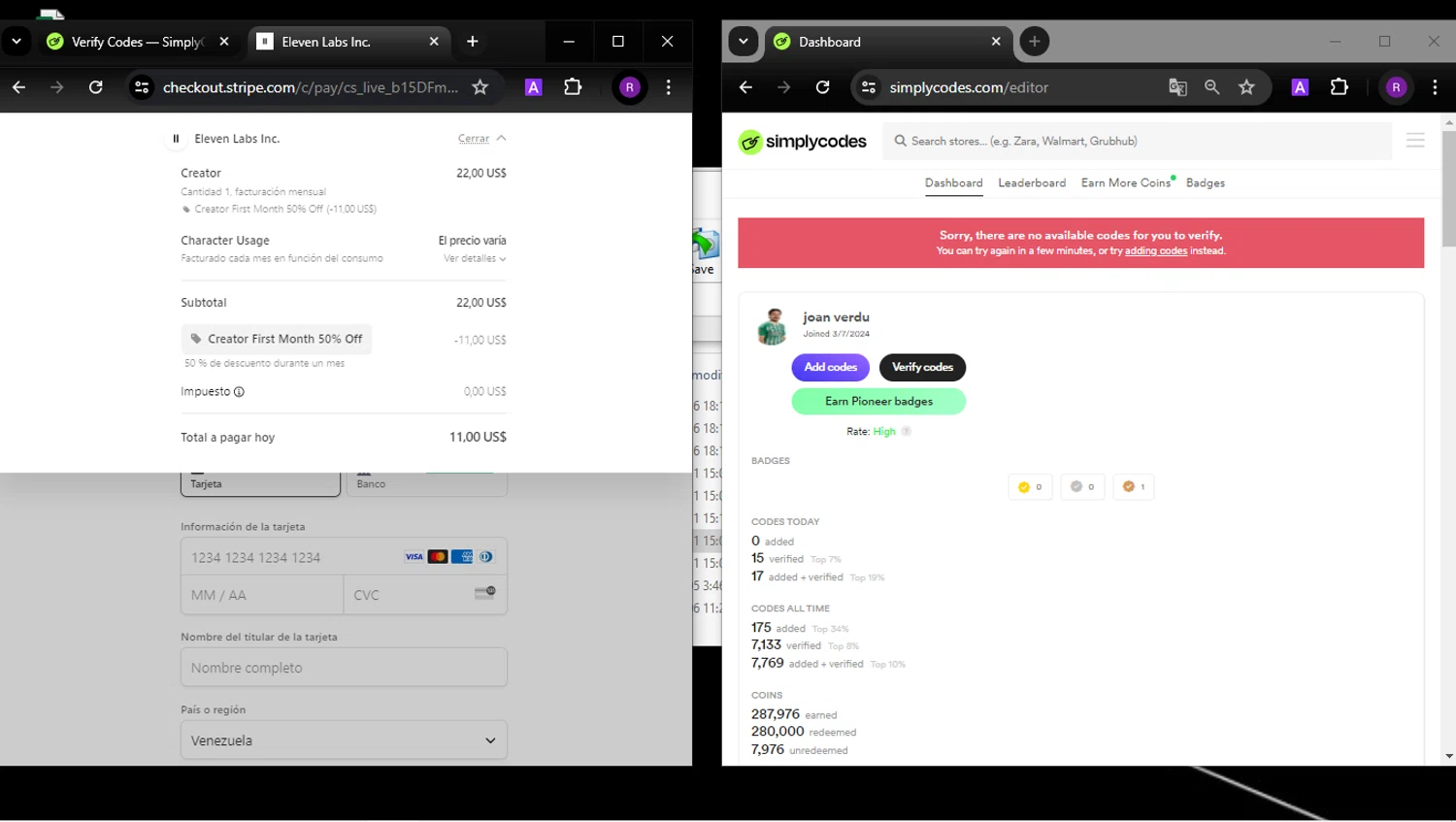Focus the card number field
The width and height of the screenshot is (1456, 822).
(x=344, y=557)
